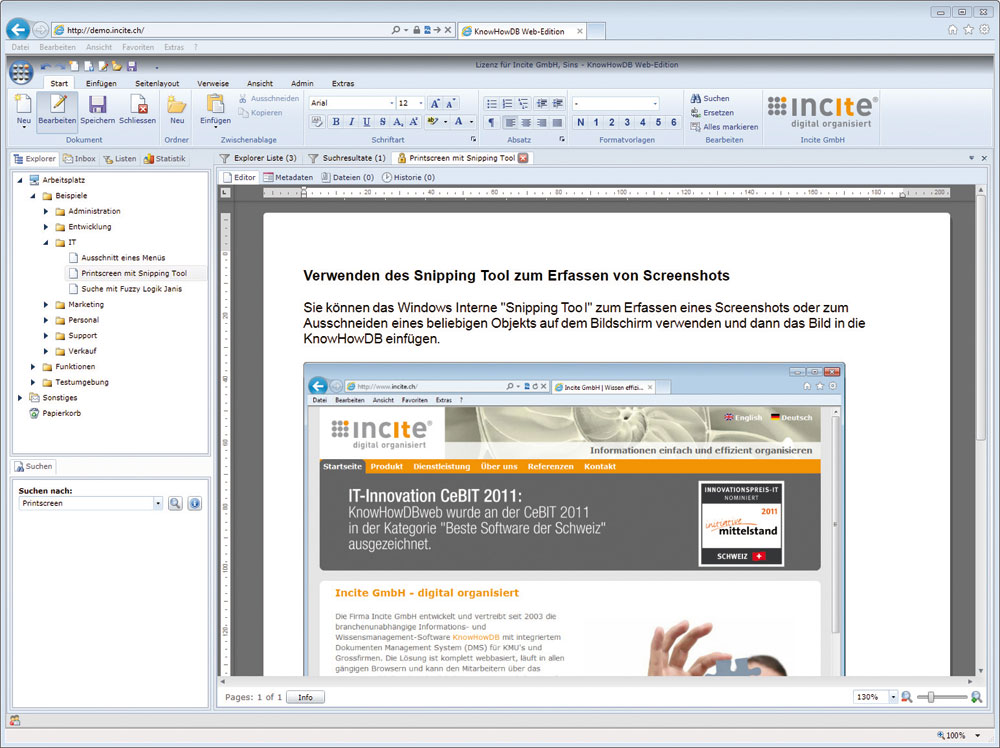Apply Normal style N button
The height and width of the screenshot is (748, 1000).
pyautogui.click(x=580, y=122)
